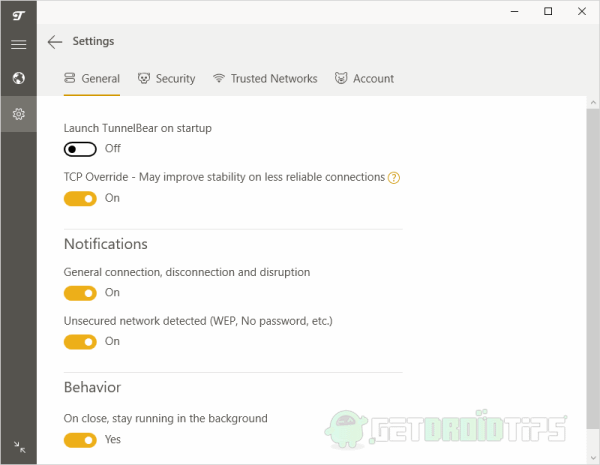Screen dimensions: 600x465
Task: Open the Account tab
Action: (x=364, y=79)
